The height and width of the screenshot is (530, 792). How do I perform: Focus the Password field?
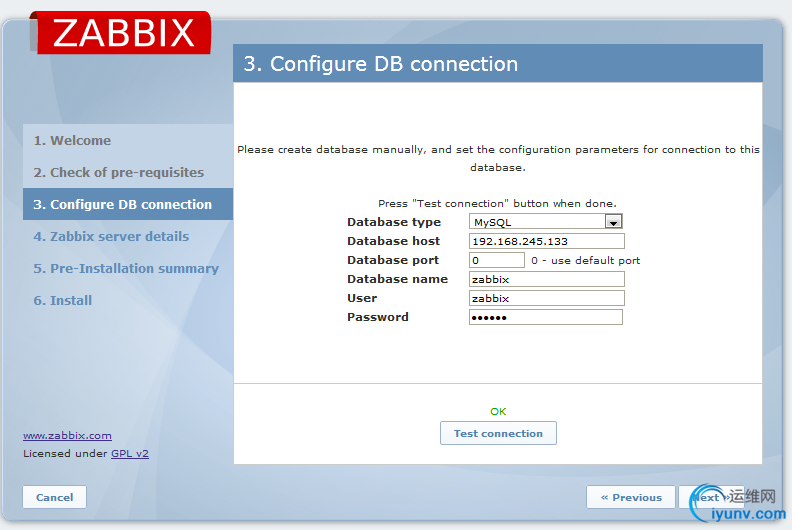tap(546, 317)
